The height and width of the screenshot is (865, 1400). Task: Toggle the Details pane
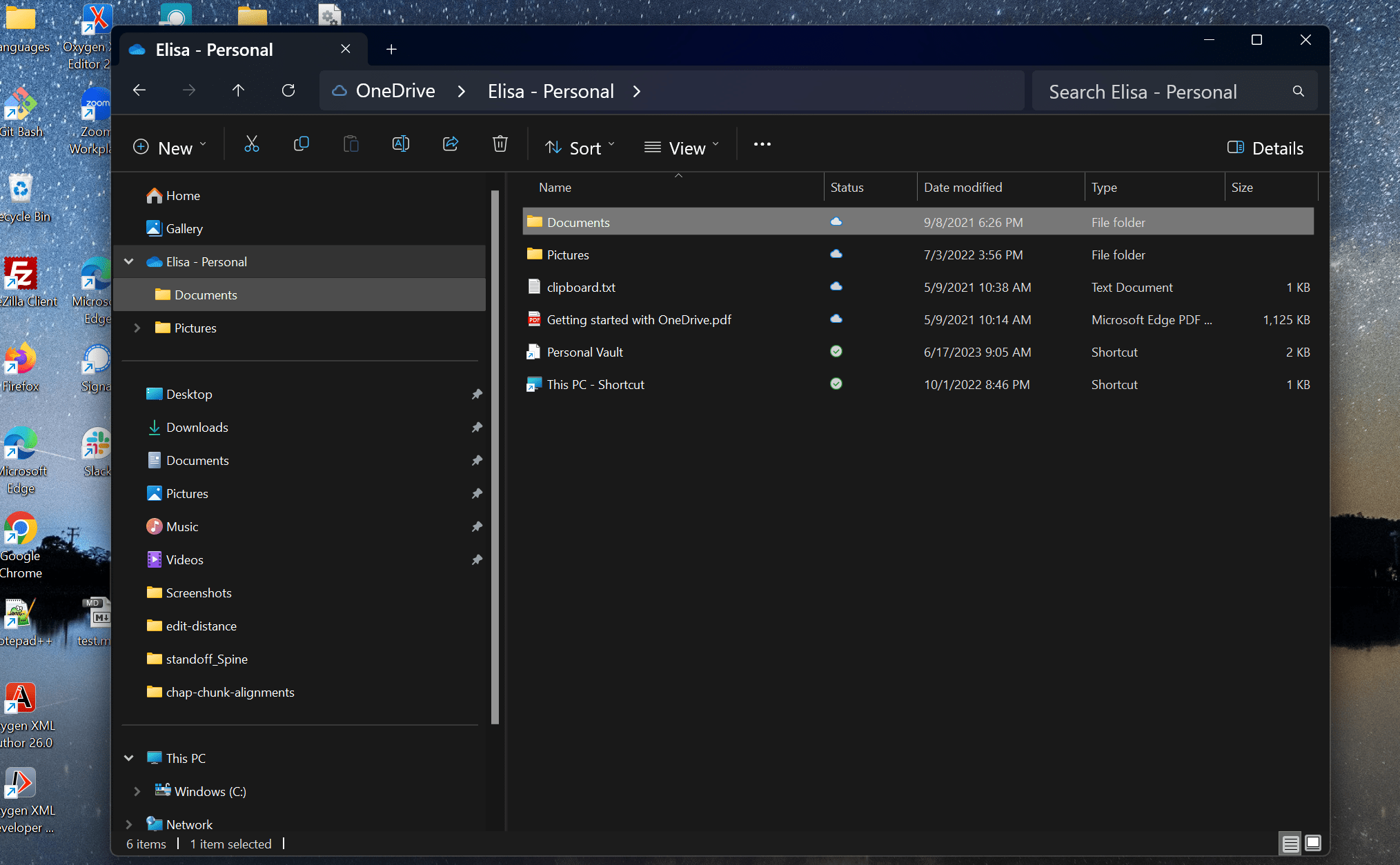1265,148
